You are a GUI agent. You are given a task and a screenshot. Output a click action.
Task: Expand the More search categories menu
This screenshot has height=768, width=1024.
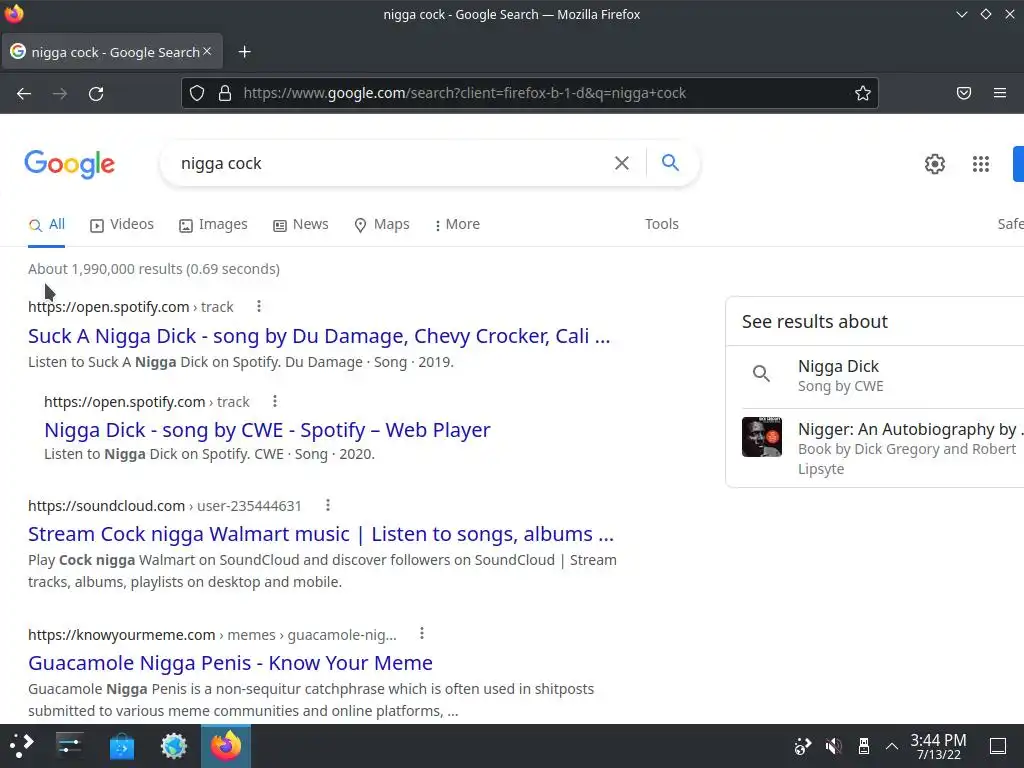pyautogui.click(x=457, y=225)
